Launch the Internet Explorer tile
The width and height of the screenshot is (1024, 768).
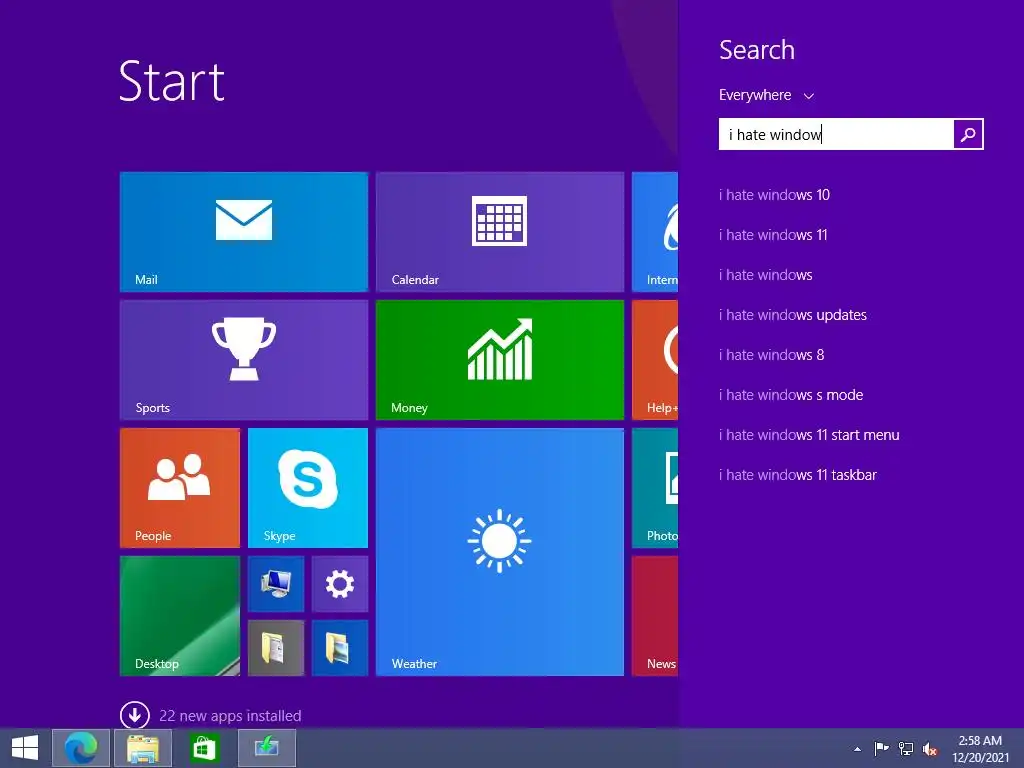(x=655, y=232)
